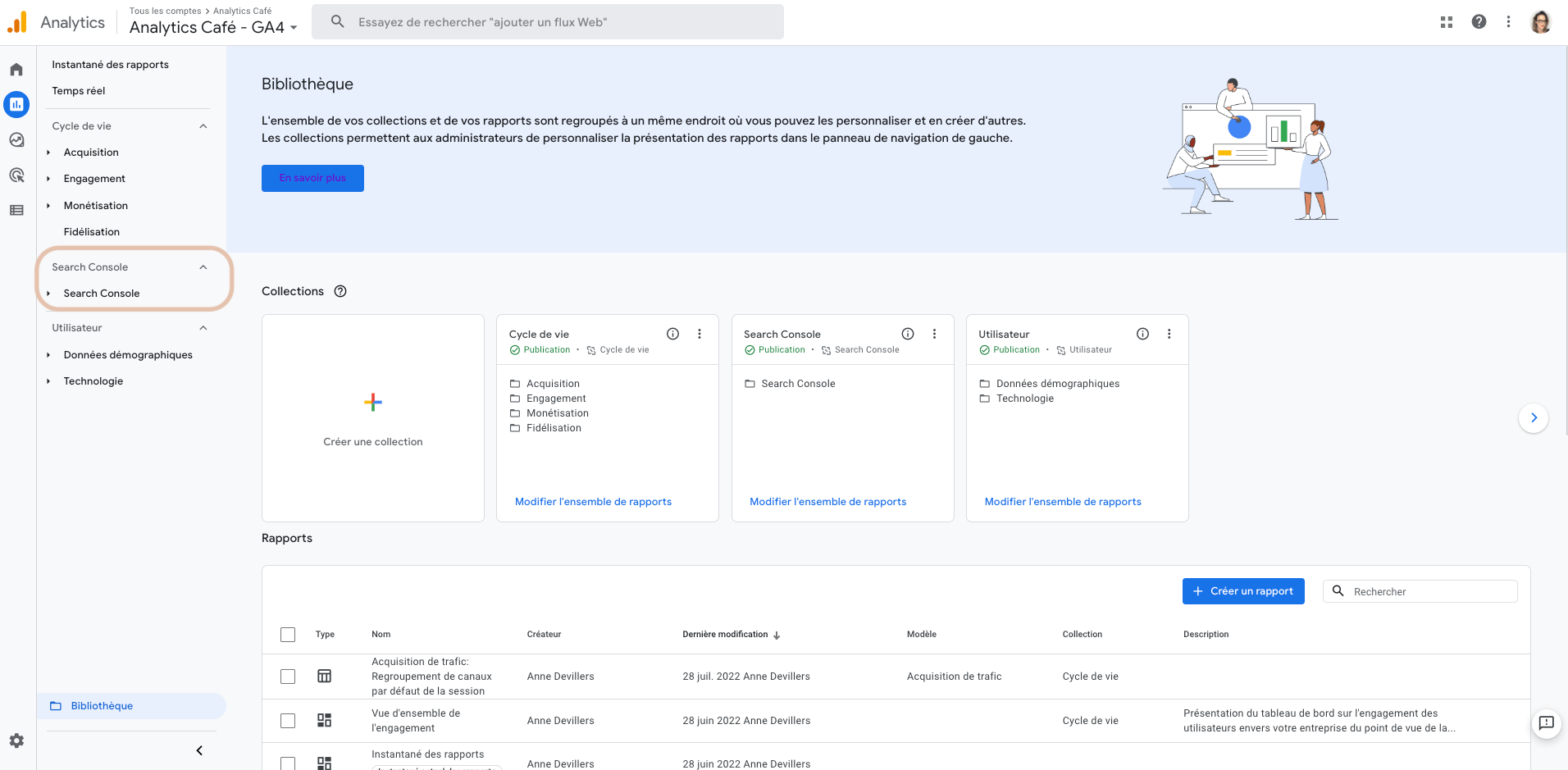Click the Google apps grid icon

[1447, 22]
